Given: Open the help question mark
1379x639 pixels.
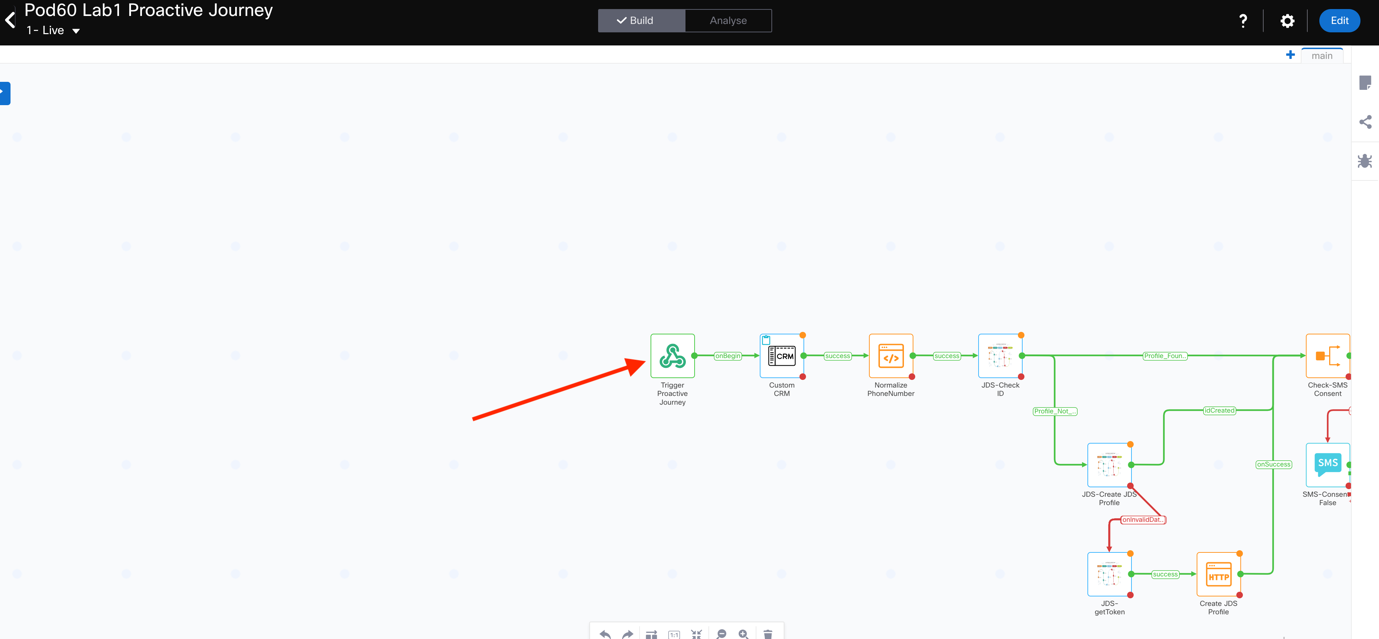Looking at the screenshot, I should 1243,20.
